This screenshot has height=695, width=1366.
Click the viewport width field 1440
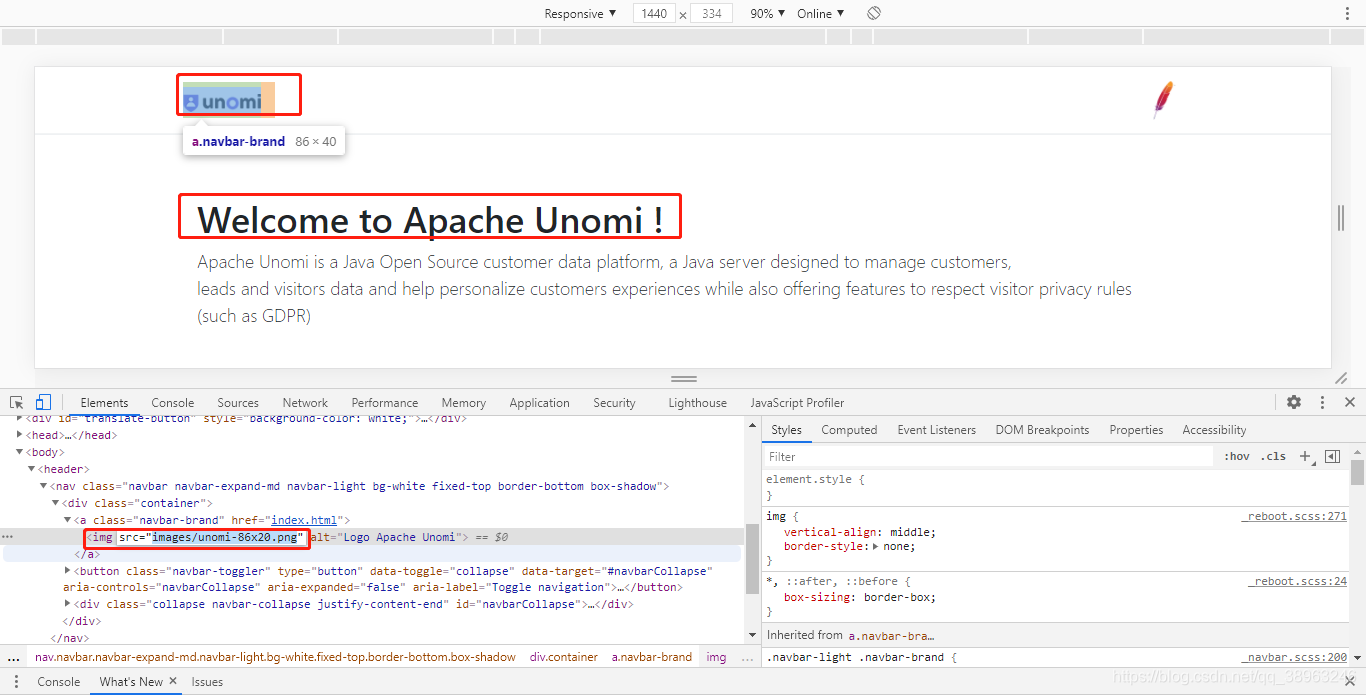tap(654, 13)
